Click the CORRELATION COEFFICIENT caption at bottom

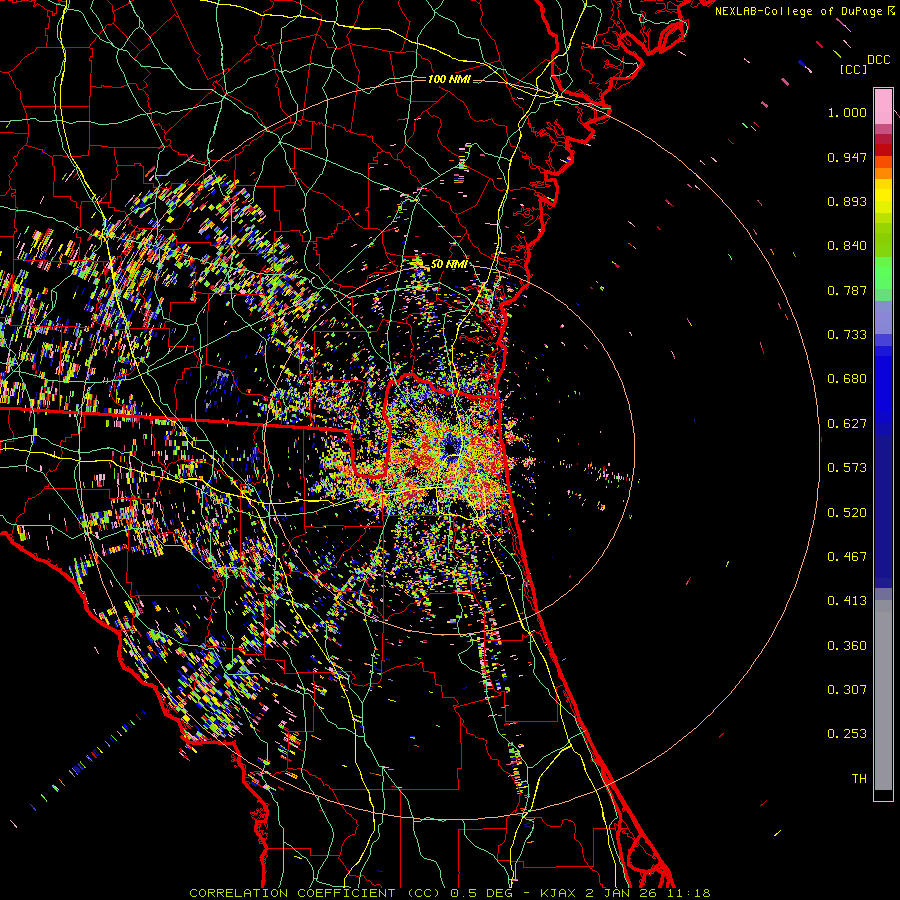pos(450,893)
